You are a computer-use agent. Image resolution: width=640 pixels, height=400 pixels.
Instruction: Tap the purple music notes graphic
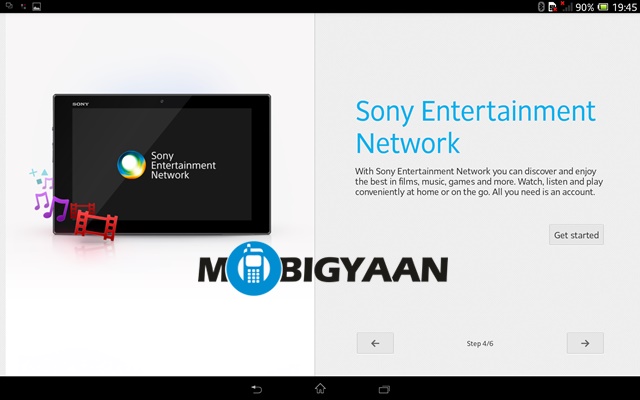click(x=50, y=202)
